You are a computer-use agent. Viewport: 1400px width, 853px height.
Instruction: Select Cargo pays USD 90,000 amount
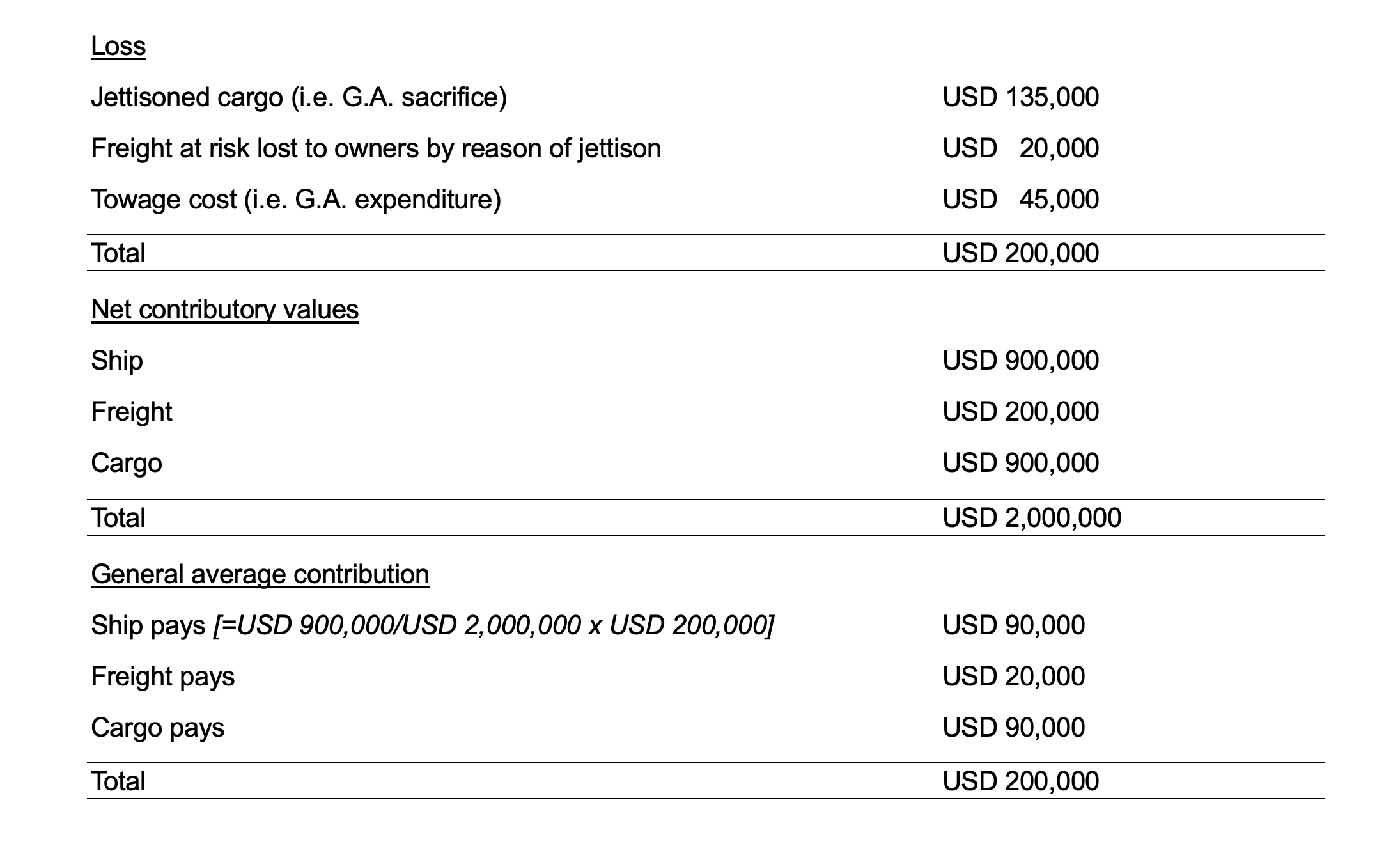click(x=1014, y=728)
